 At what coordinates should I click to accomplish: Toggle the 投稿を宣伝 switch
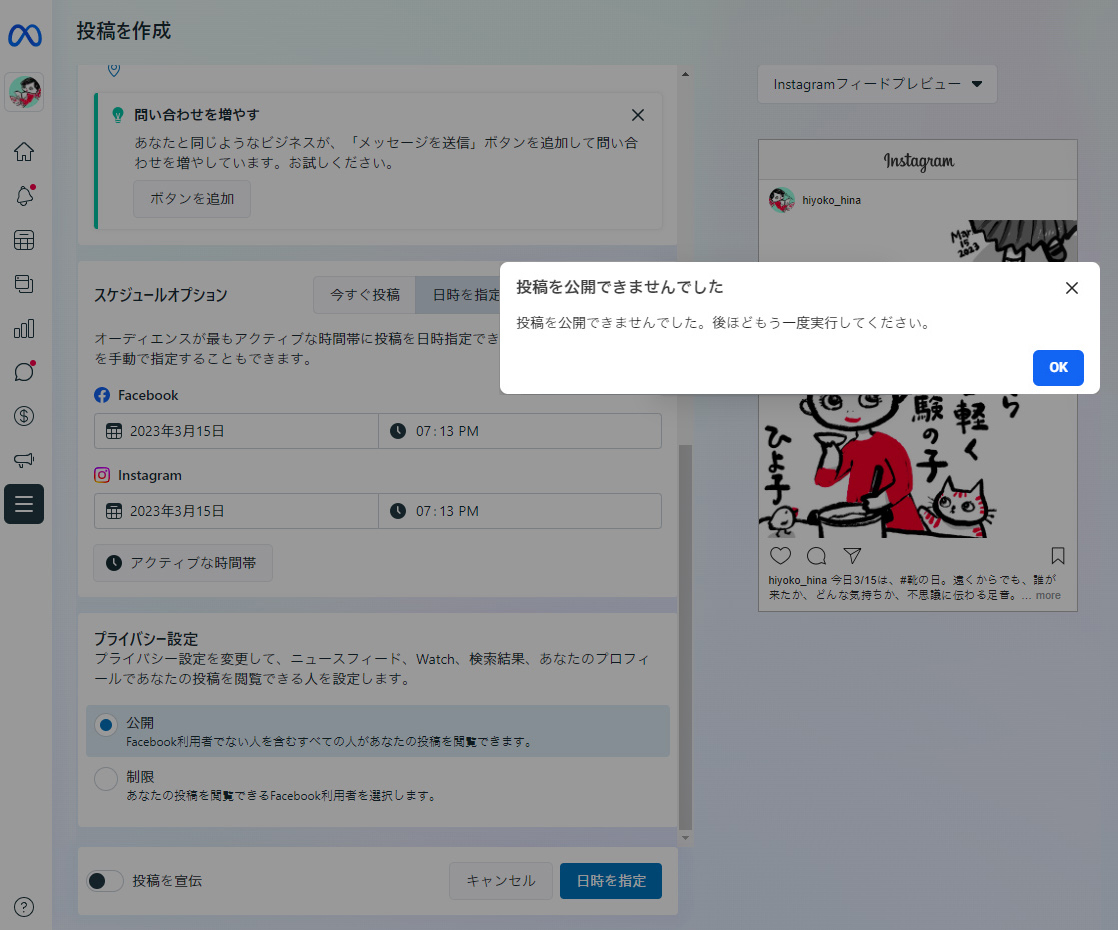tap(105, 881)
